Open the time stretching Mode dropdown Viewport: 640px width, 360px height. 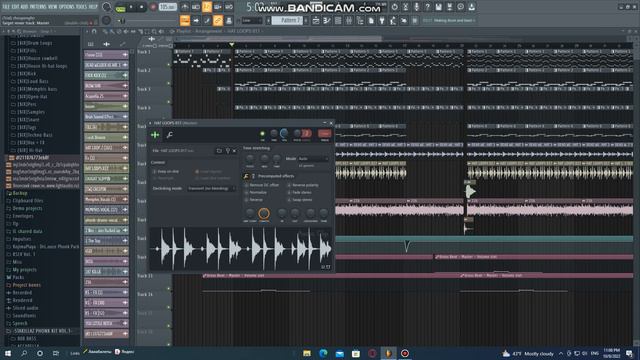[313, 158]
